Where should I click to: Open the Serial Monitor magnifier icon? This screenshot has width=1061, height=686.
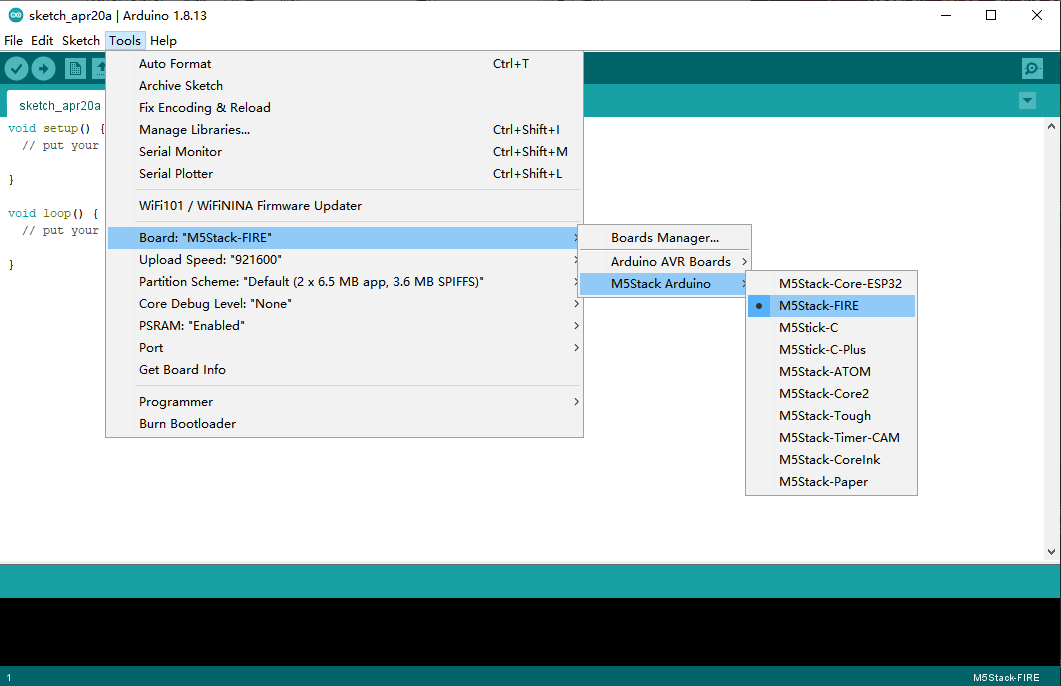point(1032,68)
